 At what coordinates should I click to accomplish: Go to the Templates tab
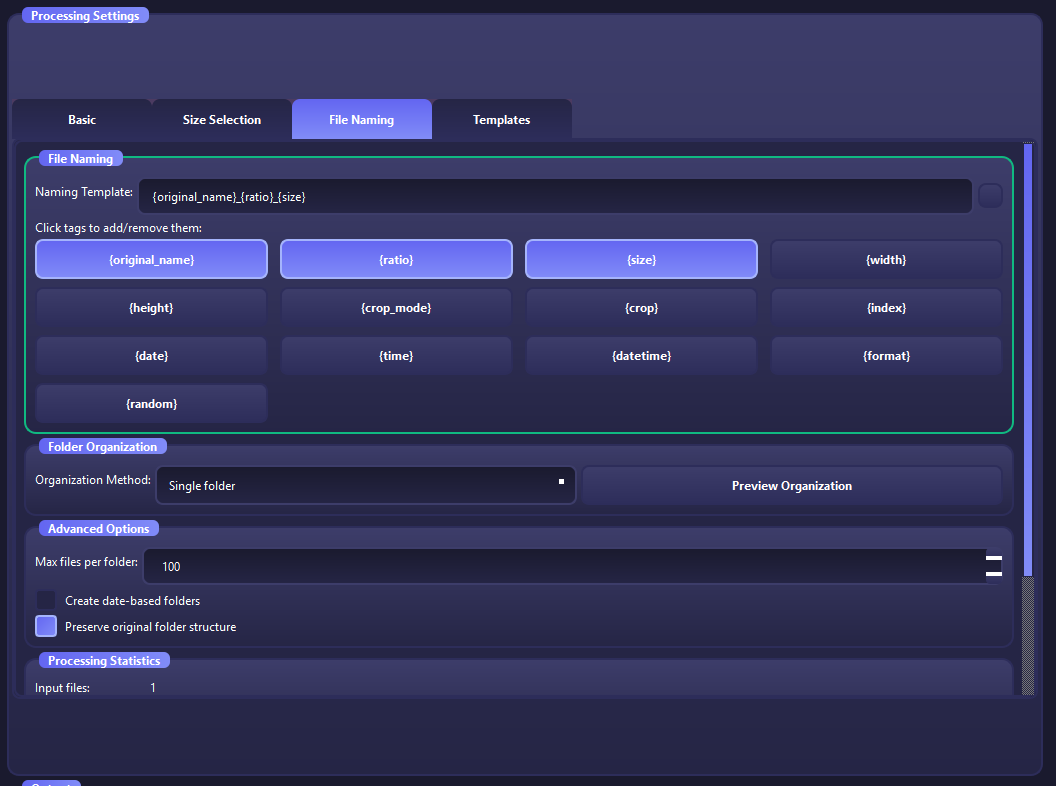(x=501, y=120)
